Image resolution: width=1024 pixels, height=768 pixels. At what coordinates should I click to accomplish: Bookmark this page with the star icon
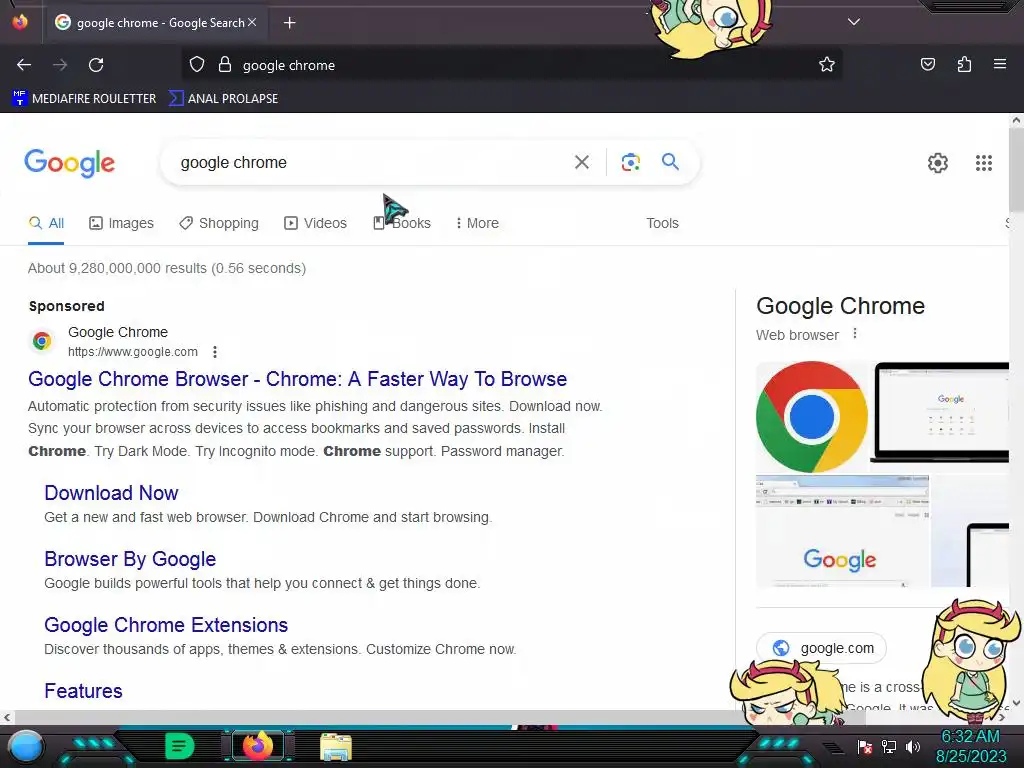827,65
